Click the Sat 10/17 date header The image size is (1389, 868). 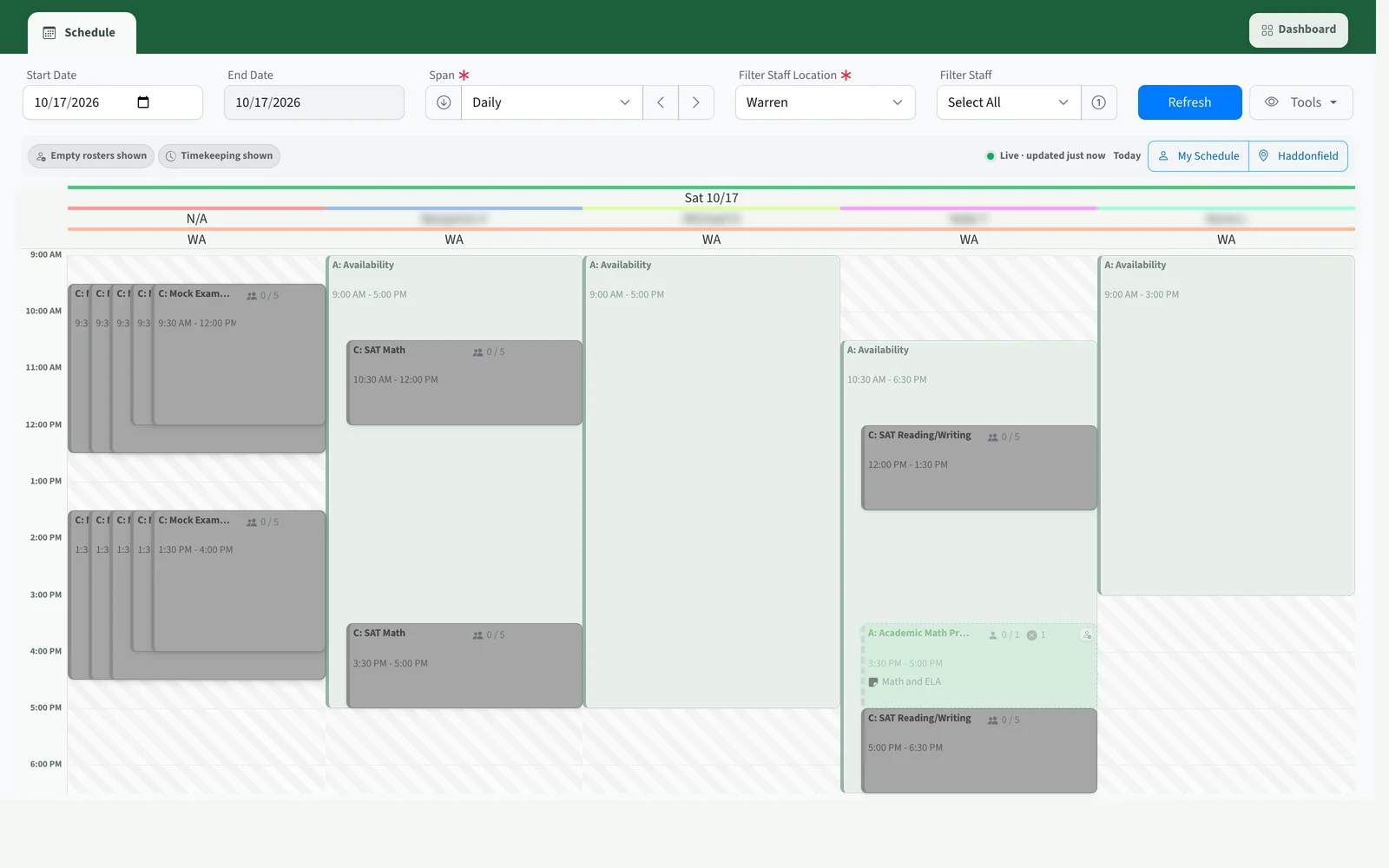(x=711, y=198)
